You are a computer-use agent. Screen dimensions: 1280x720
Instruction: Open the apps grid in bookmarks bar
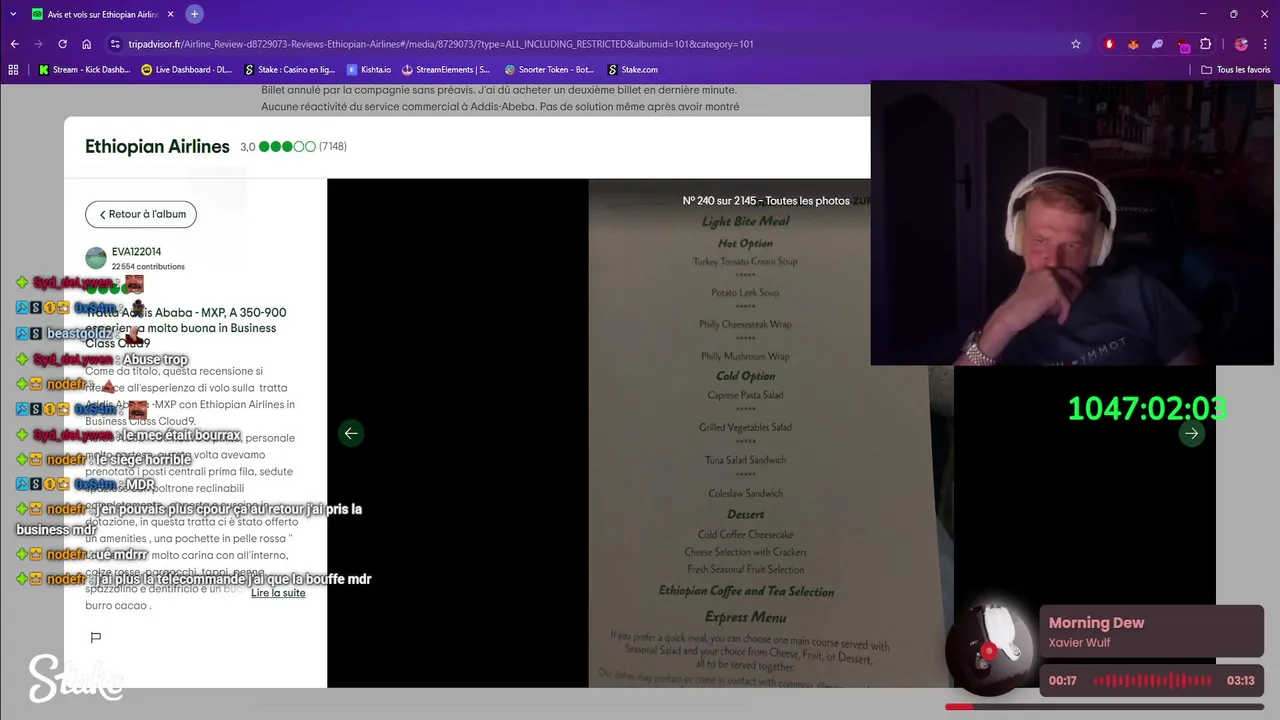click(13, 70)
